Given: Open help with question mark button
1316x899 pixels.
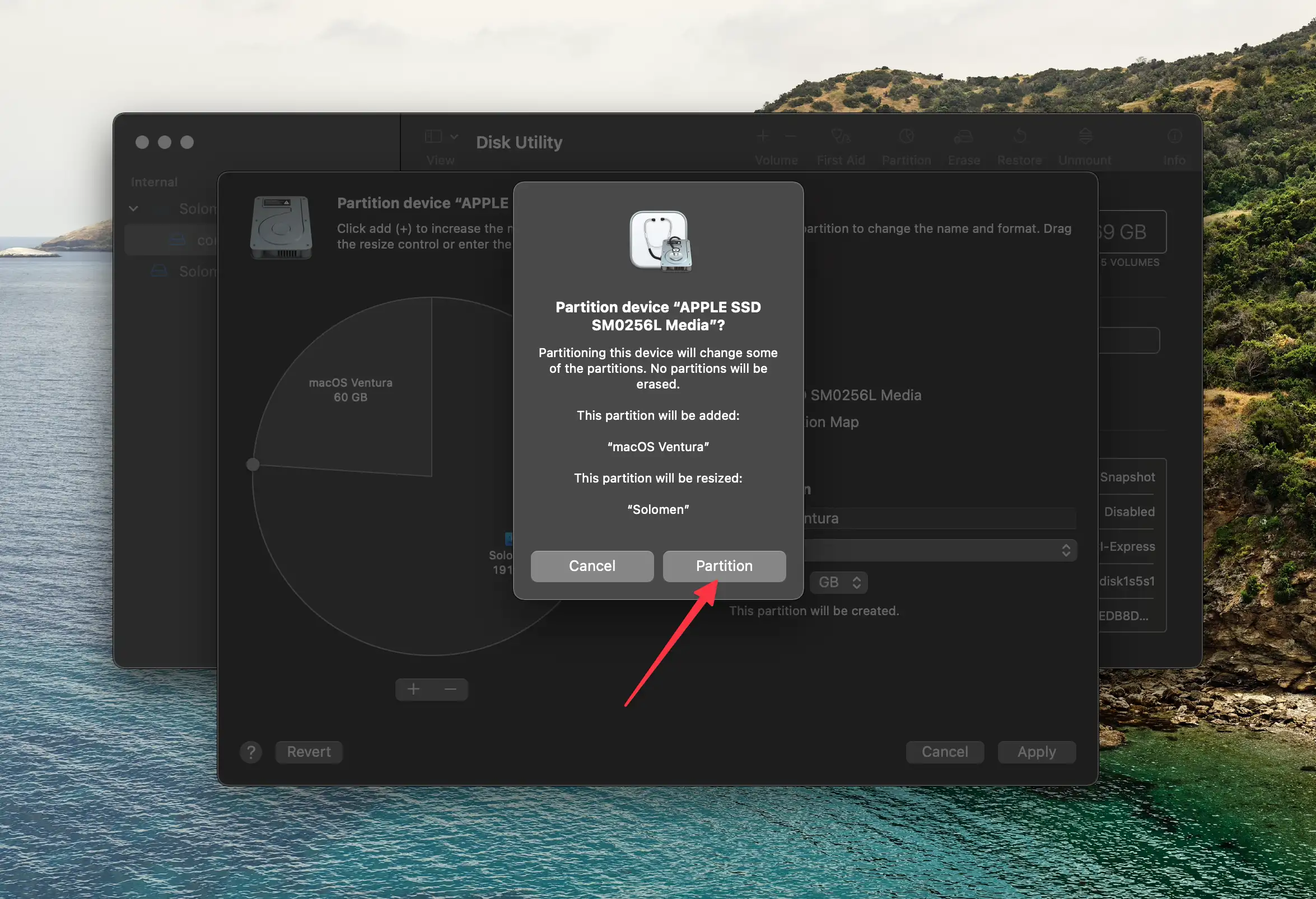Looking at the screenshot, I should tap(251, 752).
